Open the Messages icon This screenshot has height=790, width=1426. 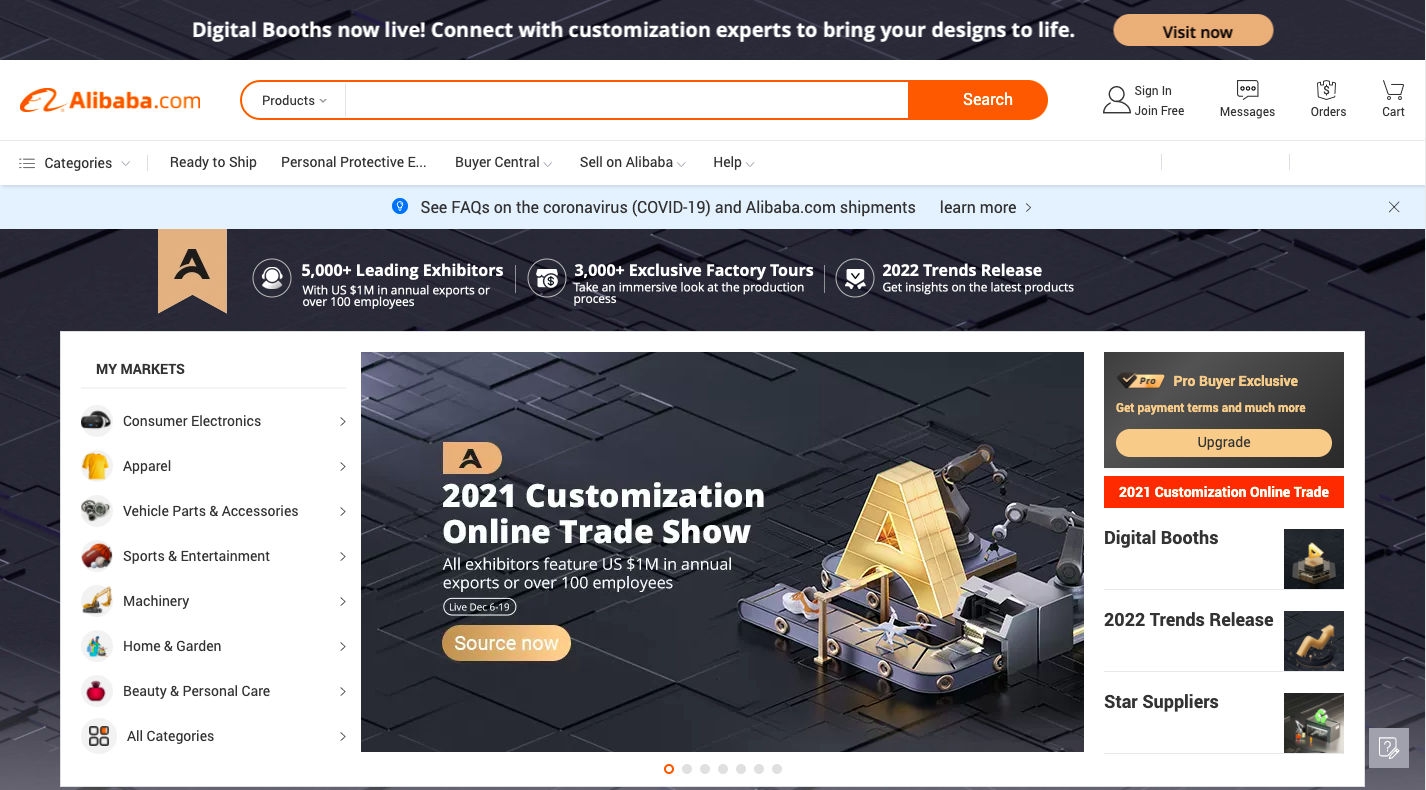[1247, 90]
